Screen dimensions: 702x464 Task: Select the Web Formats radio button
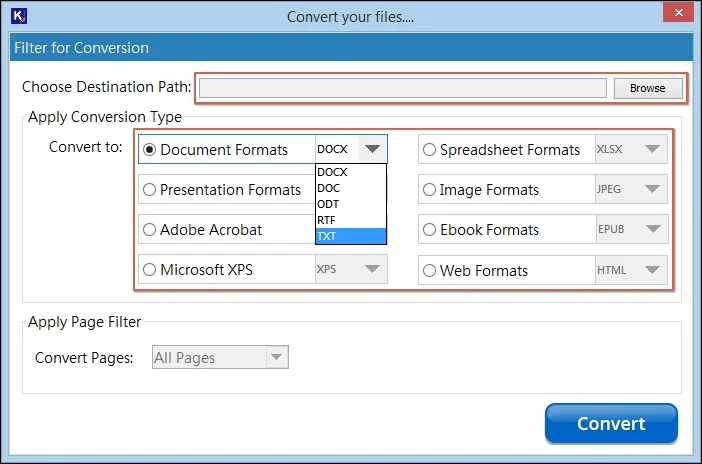(429, 271)
